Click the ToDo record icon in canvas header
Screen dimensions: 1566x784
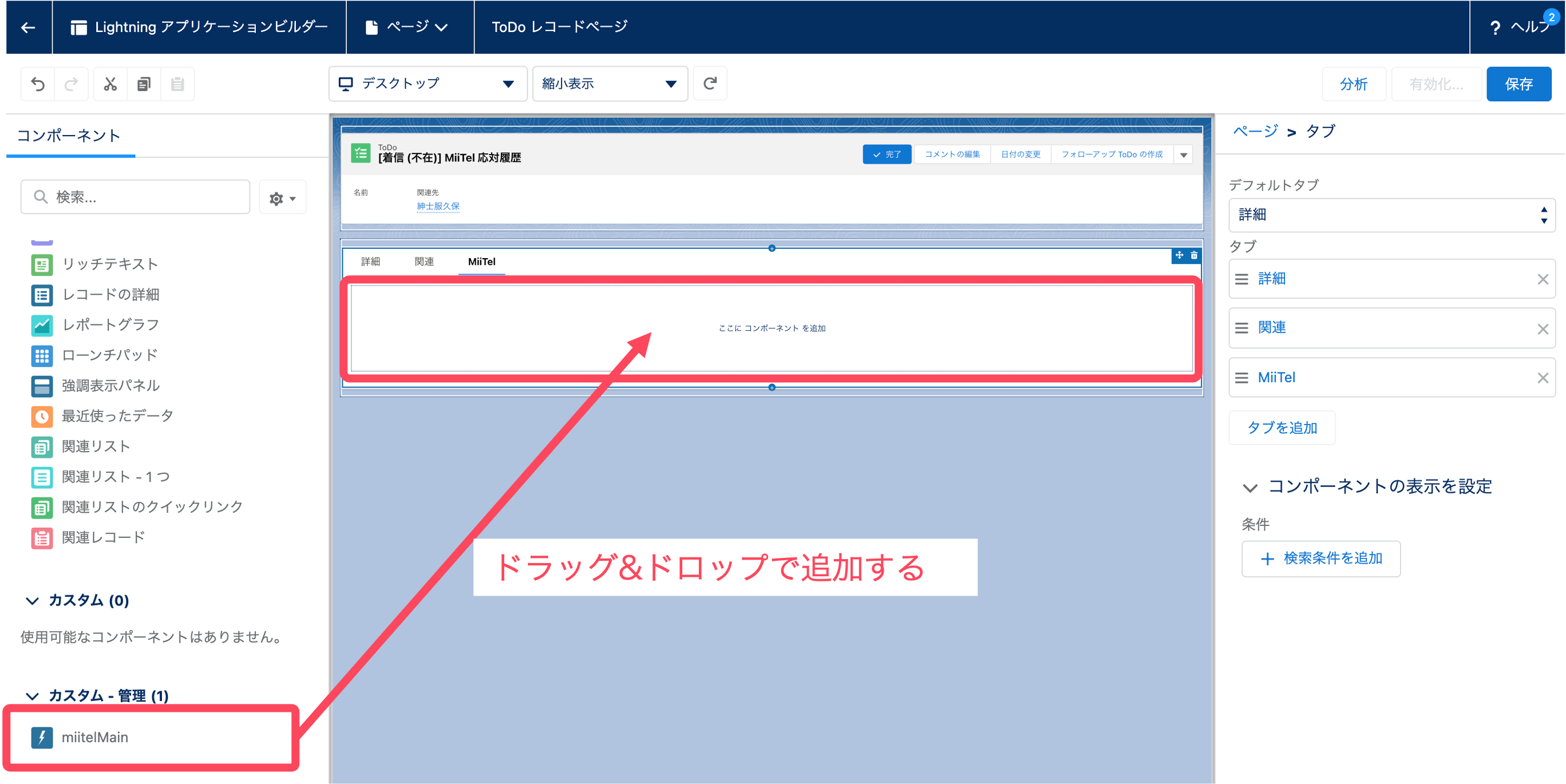click(x=361, y=153)
